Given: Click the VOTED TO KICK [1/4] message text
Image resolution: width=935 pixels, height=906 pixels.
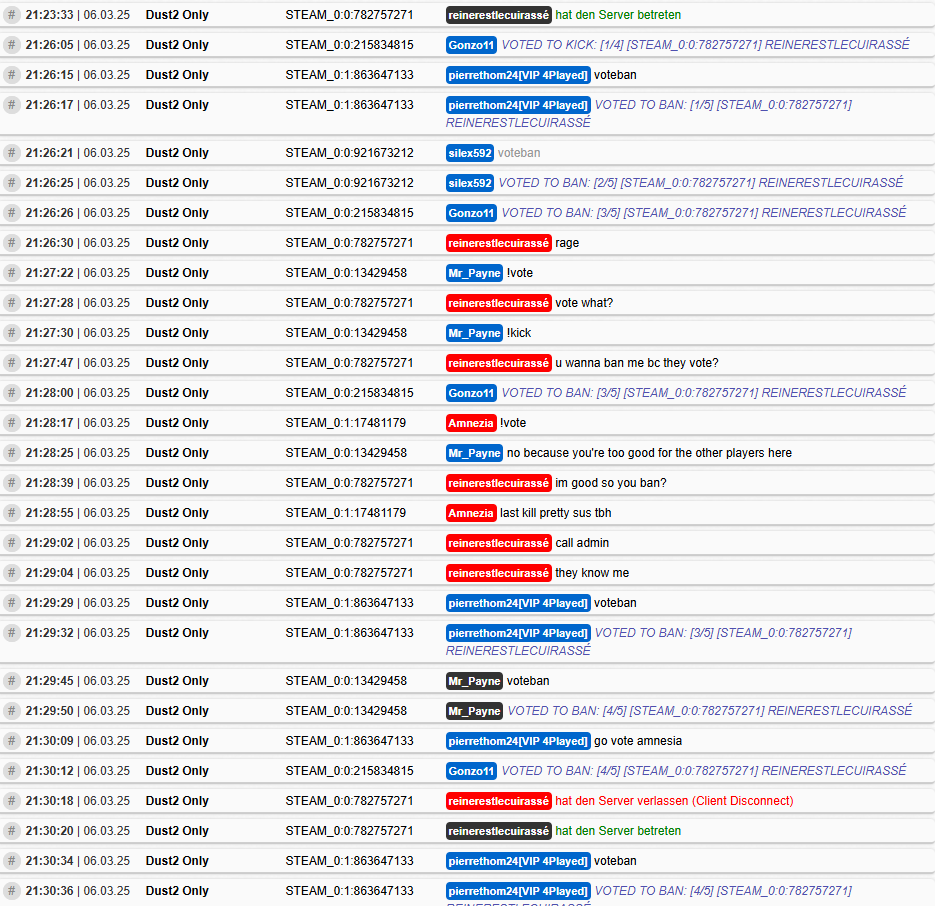Looking at the screenshot, I should pyautogui.click(x=705, y=45).
